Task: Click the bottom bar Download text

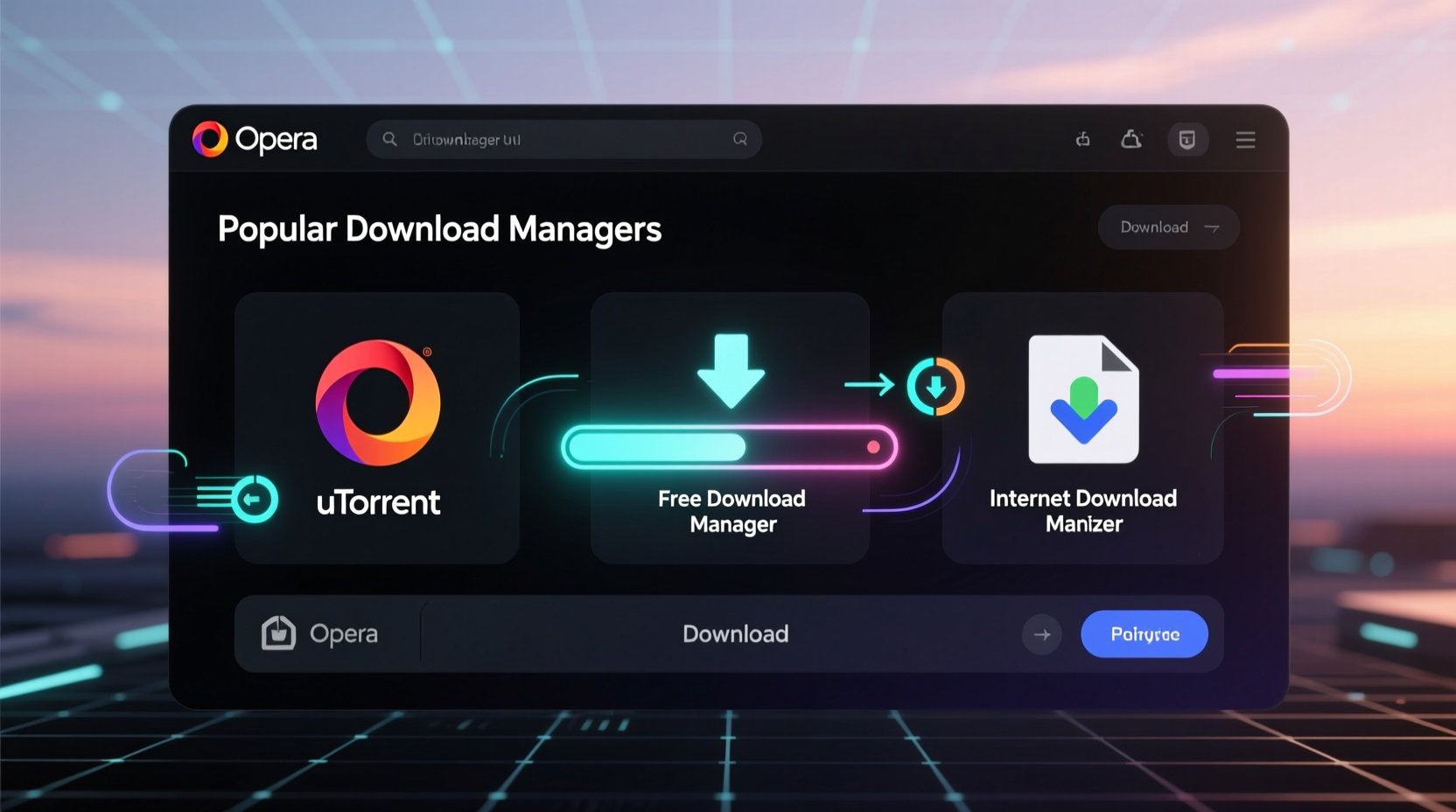Action: coord(736,633)
